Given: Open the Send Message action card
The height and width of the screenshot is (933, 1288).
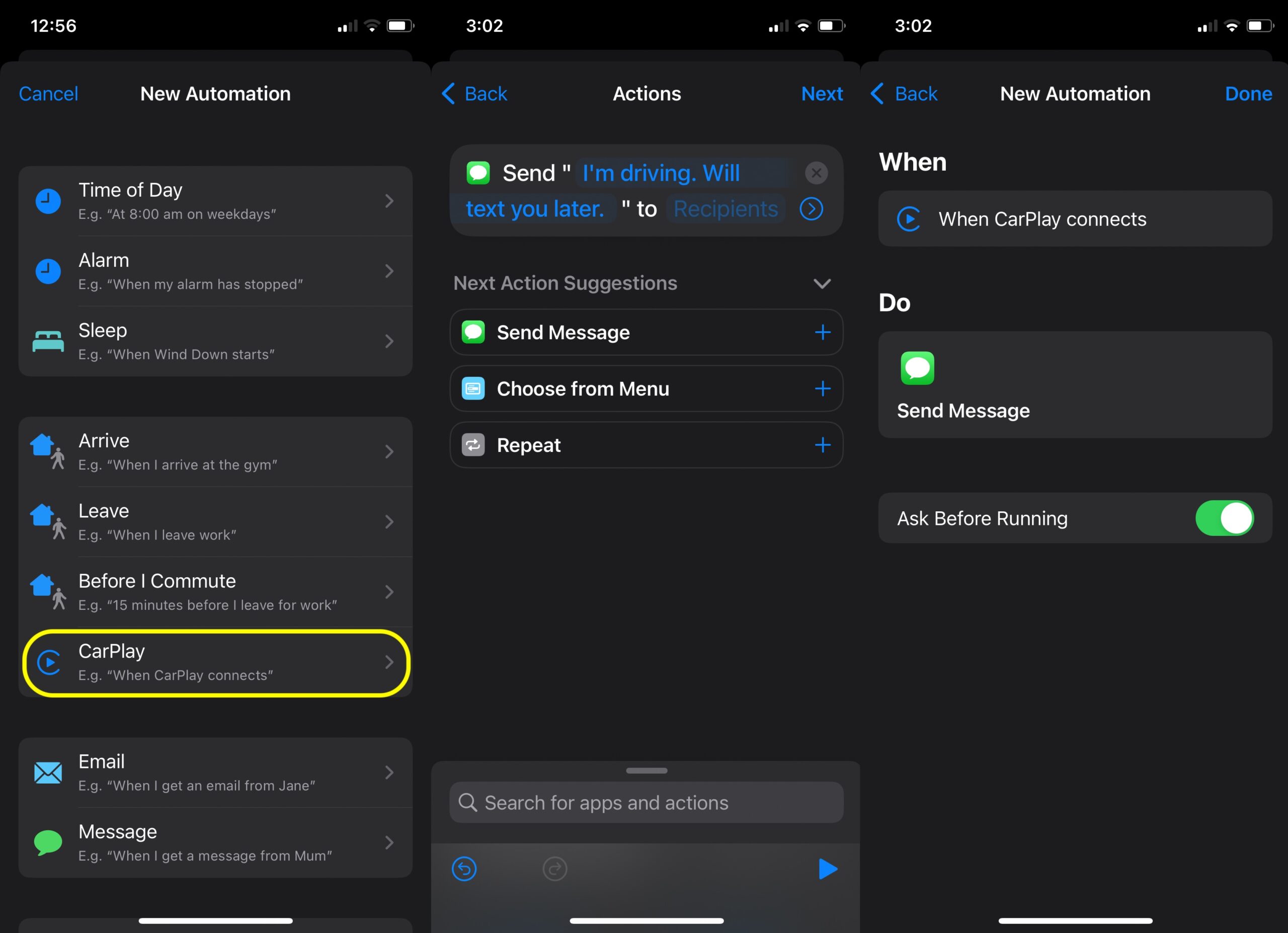Looking at the screenshot, I should point(1075,384).
